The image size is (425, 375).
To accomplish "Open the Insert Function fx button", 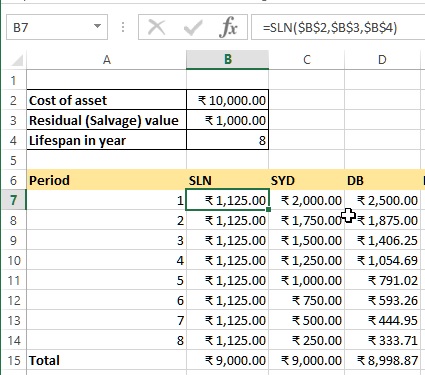I will (228, 27).
